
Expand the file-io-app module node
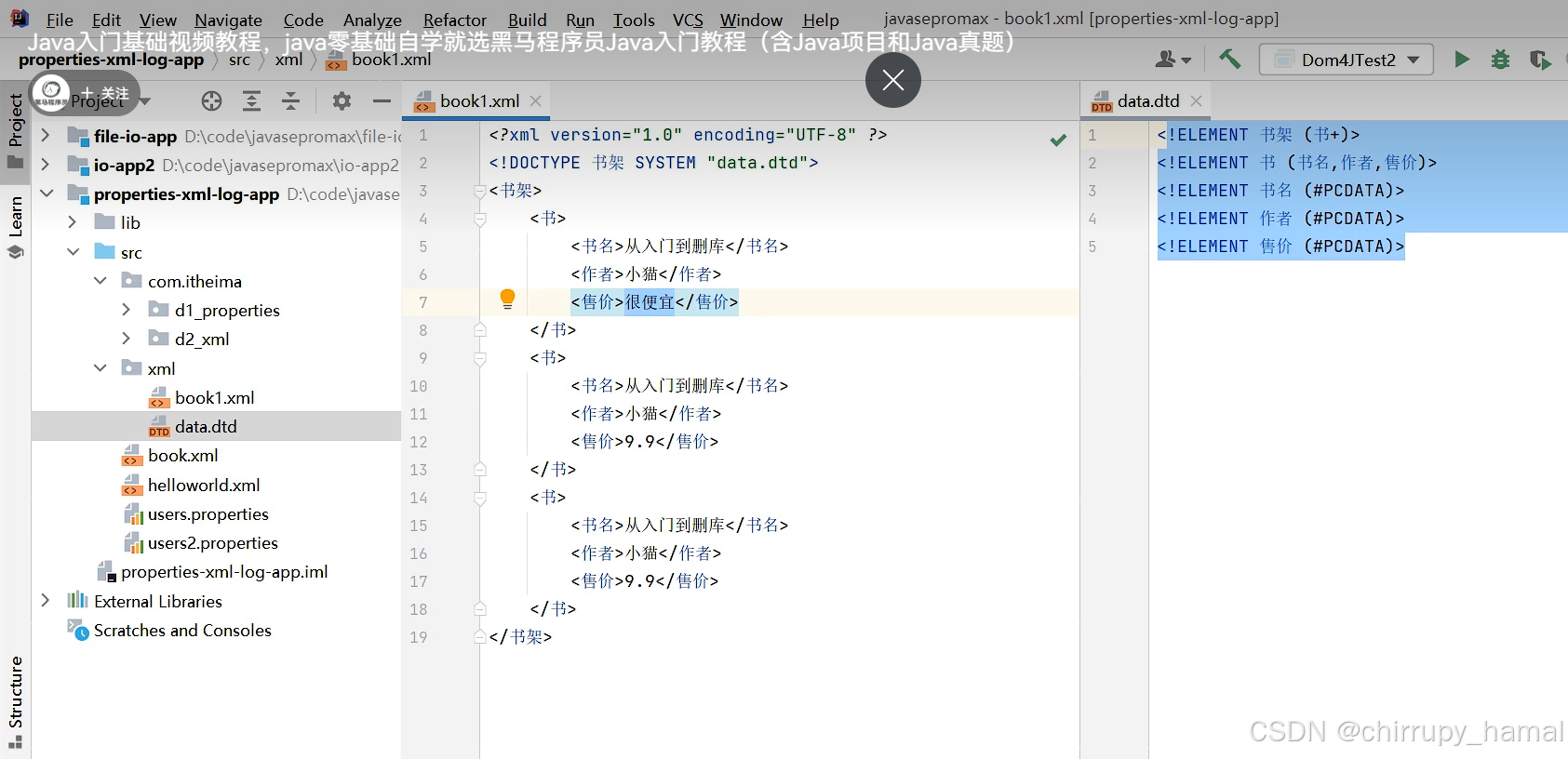tap(45, 136)
